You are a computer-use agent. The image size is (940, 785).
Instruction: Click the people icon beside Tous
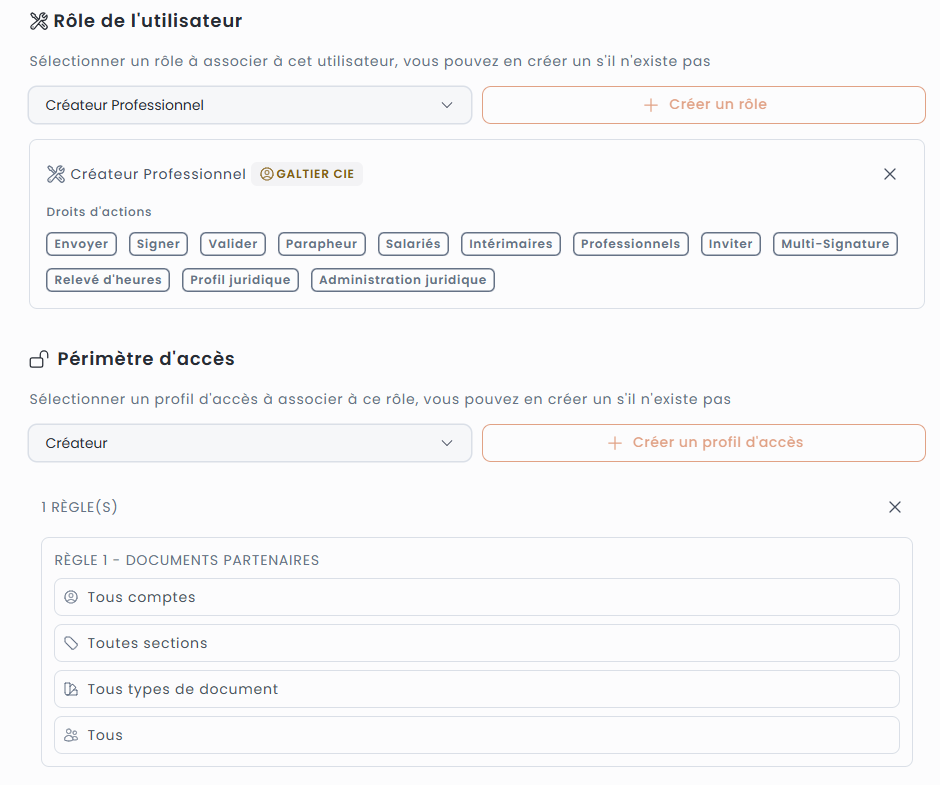pyautogui.click(x=71, y=735)
